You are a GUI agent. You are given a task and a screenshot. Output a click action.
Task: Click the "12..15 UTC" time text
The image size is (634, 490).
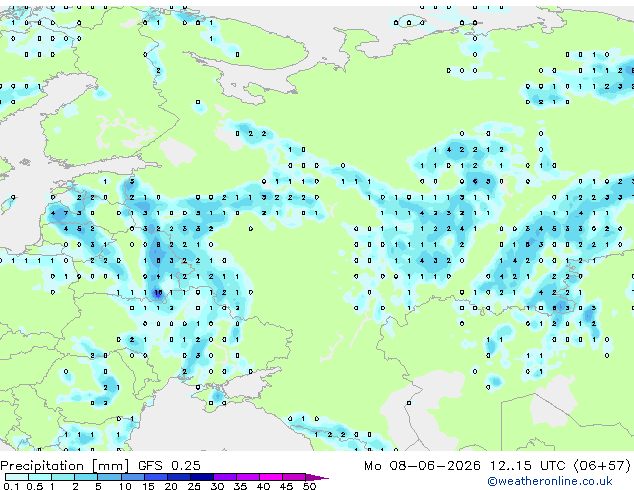click(528, 466)
